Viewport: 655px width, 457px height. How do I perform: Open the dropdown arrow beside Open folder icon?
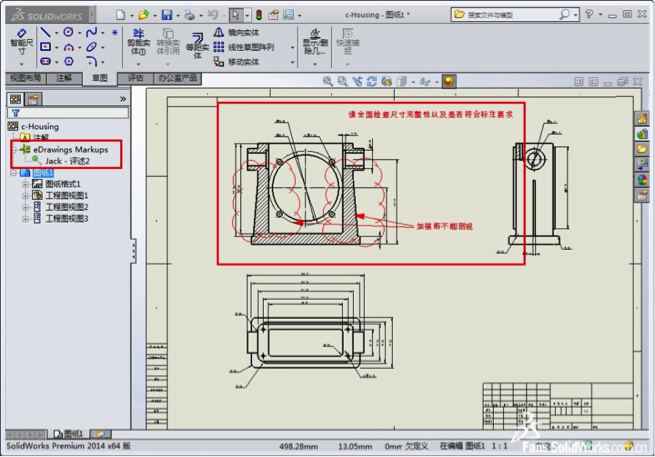pyautogui.click(x=154, y=15)
